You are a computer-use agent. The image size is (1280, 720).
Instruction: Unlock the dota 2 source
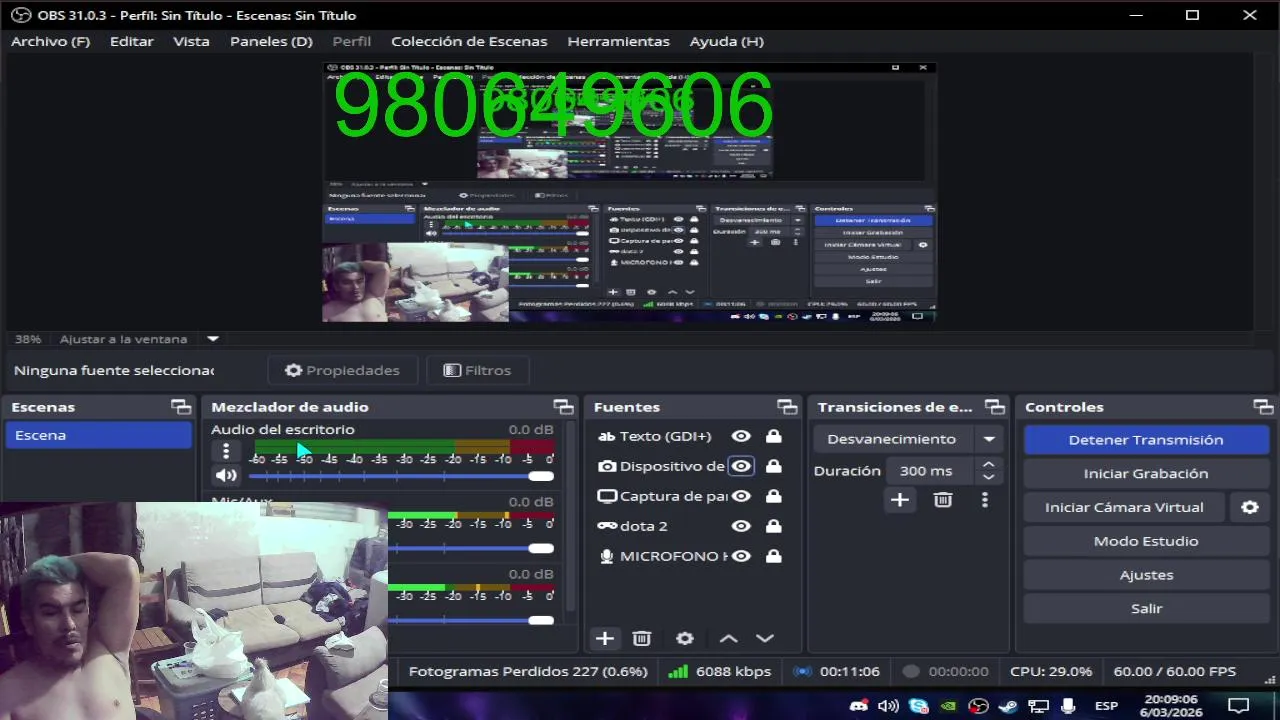[x=773, y=526]
